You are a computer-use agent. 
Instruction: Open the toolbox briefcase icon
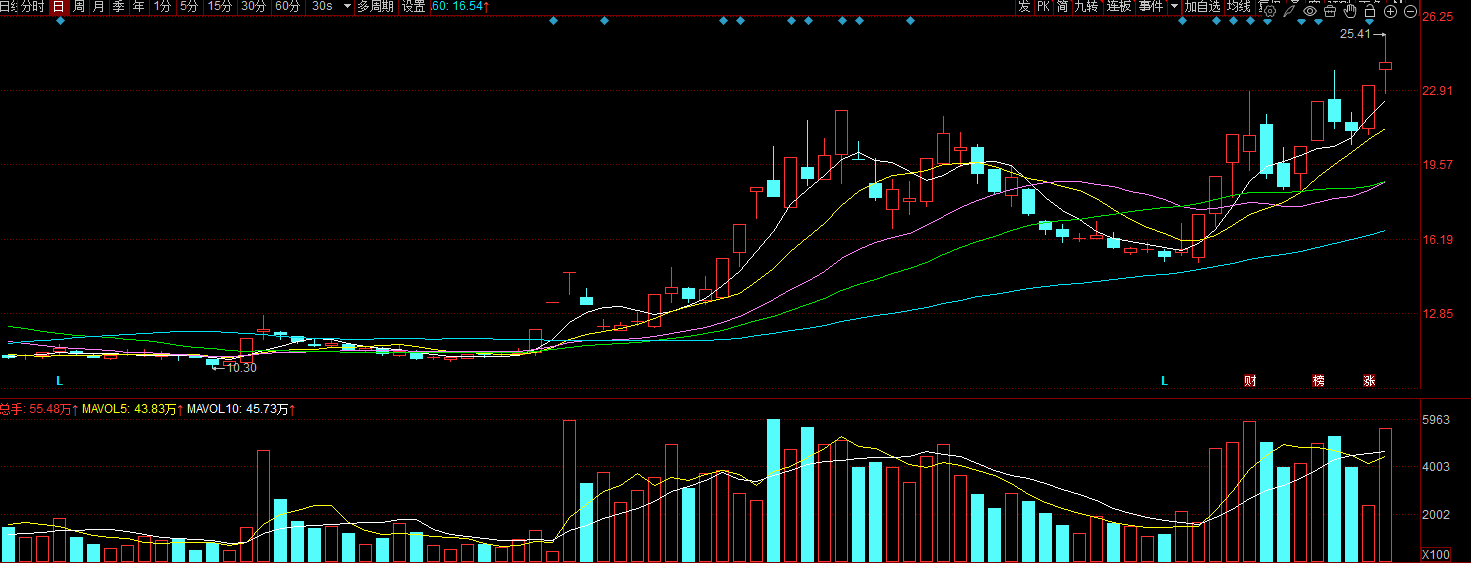(x=1330, y=12)
